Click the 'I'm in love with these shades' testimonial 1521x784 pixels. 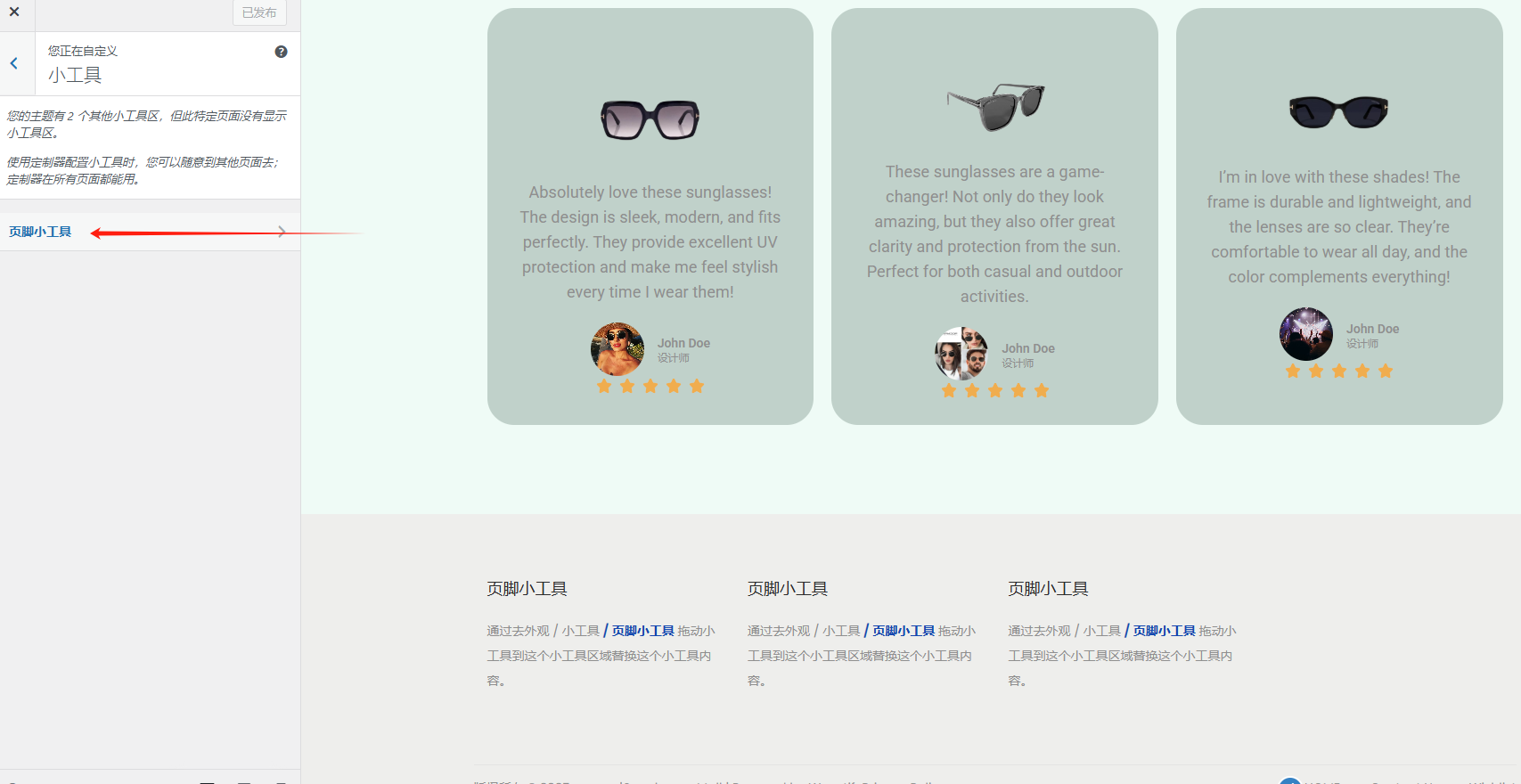pos(1339,227)
